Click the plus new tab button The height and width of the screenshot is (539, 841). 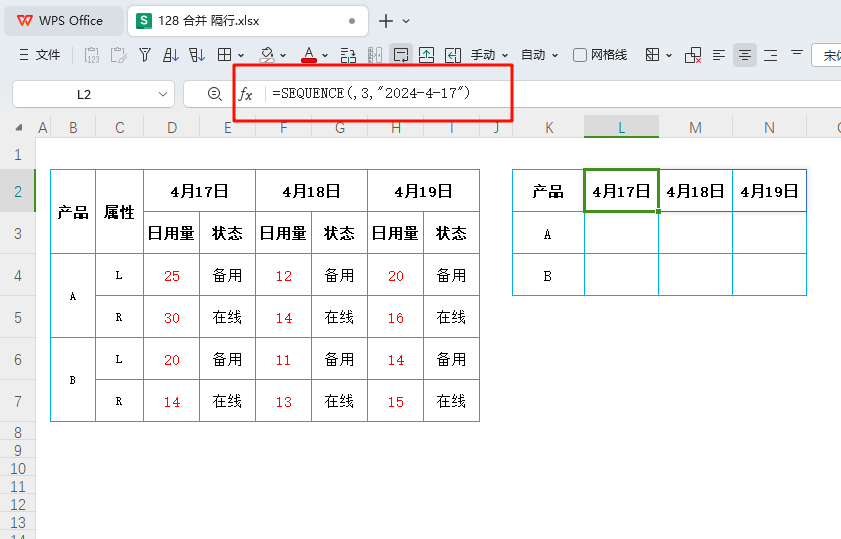coord(386,21)
